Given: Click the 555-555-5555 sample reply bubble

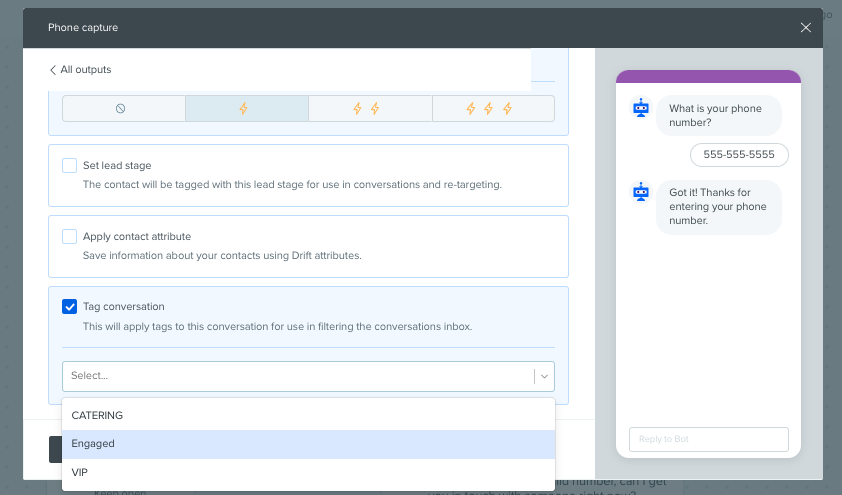Looking at the screenshot, I should coord(739,155).
